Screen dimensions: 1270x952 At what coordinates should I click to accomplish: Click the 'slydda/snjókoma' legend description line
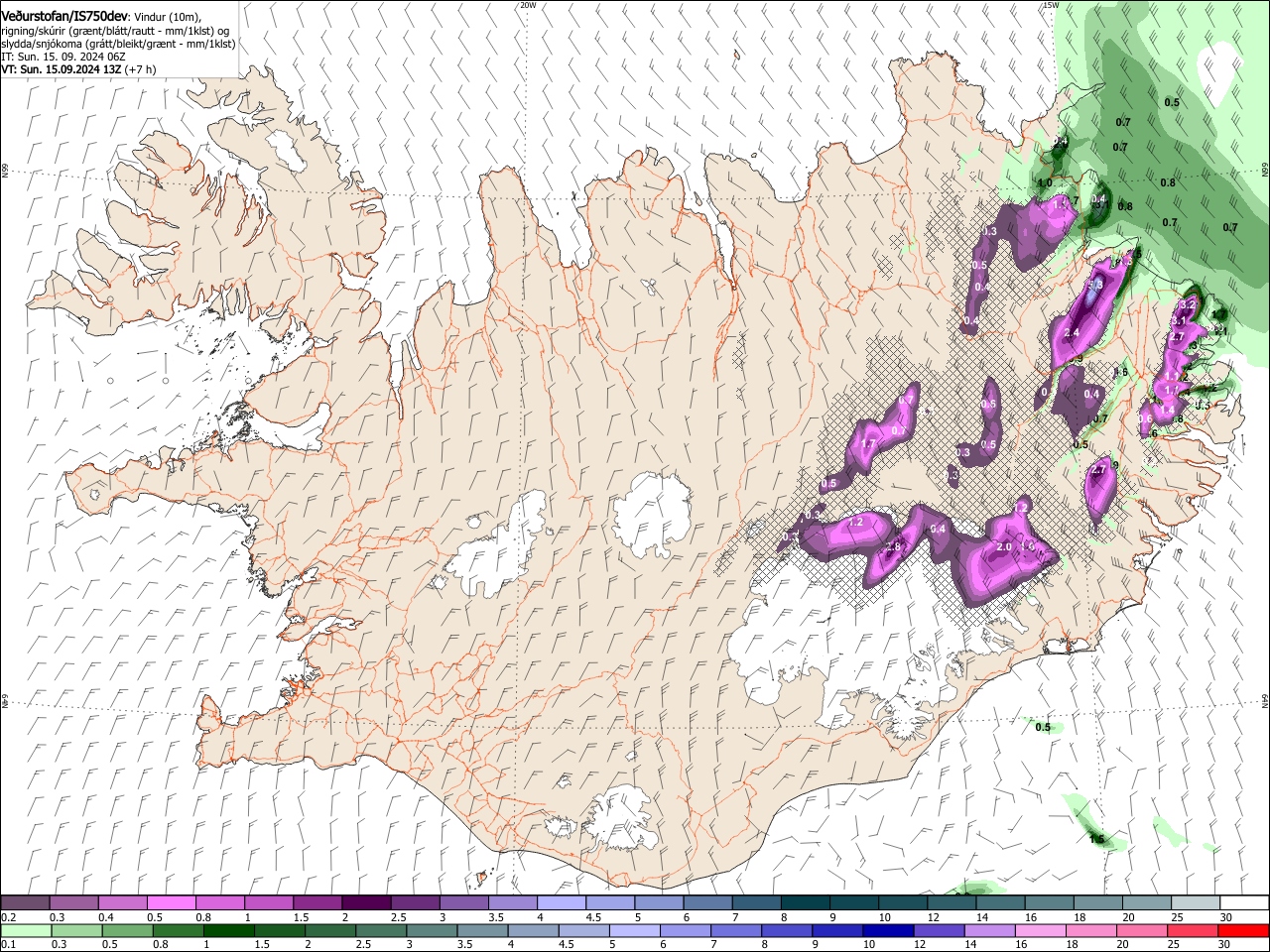[118, 44]
